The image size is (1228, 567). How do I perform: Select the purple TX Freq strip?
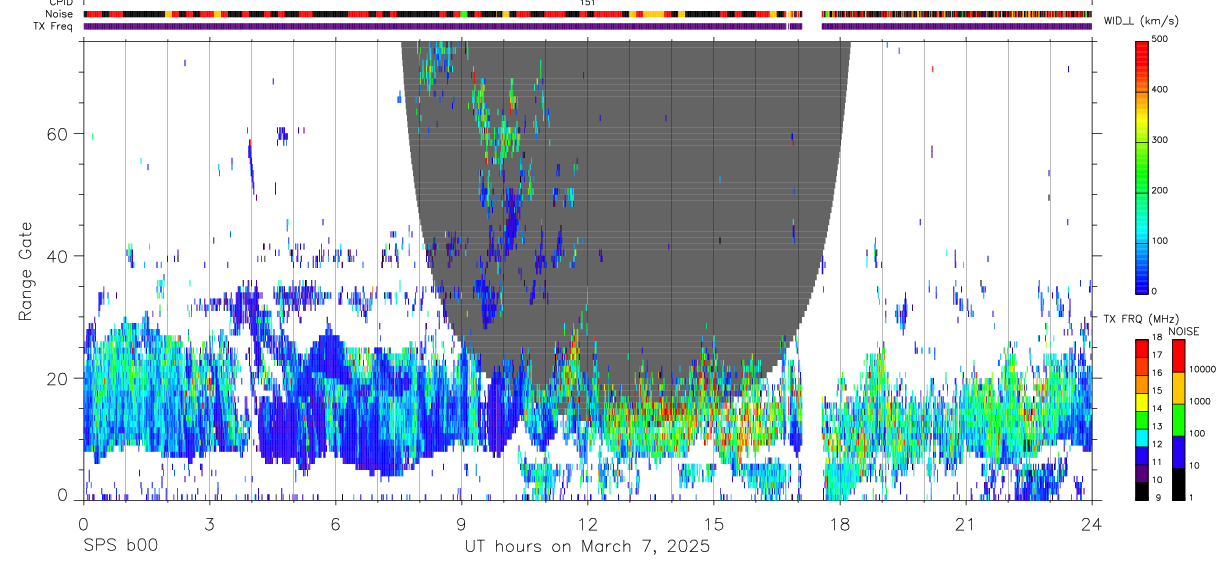[x=587, y=26]
